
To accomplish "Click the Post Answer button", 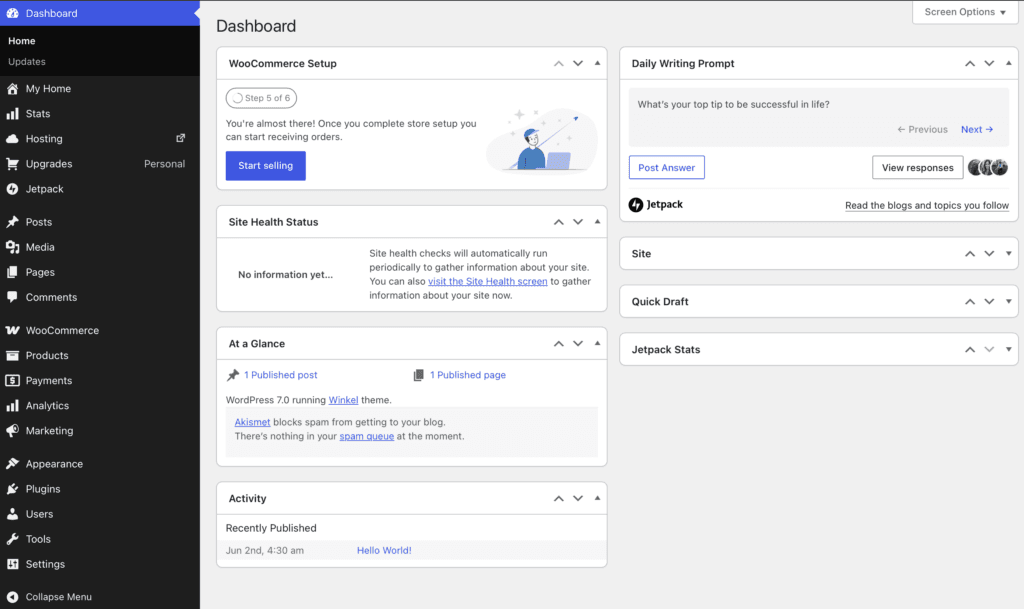I will 667,168.
